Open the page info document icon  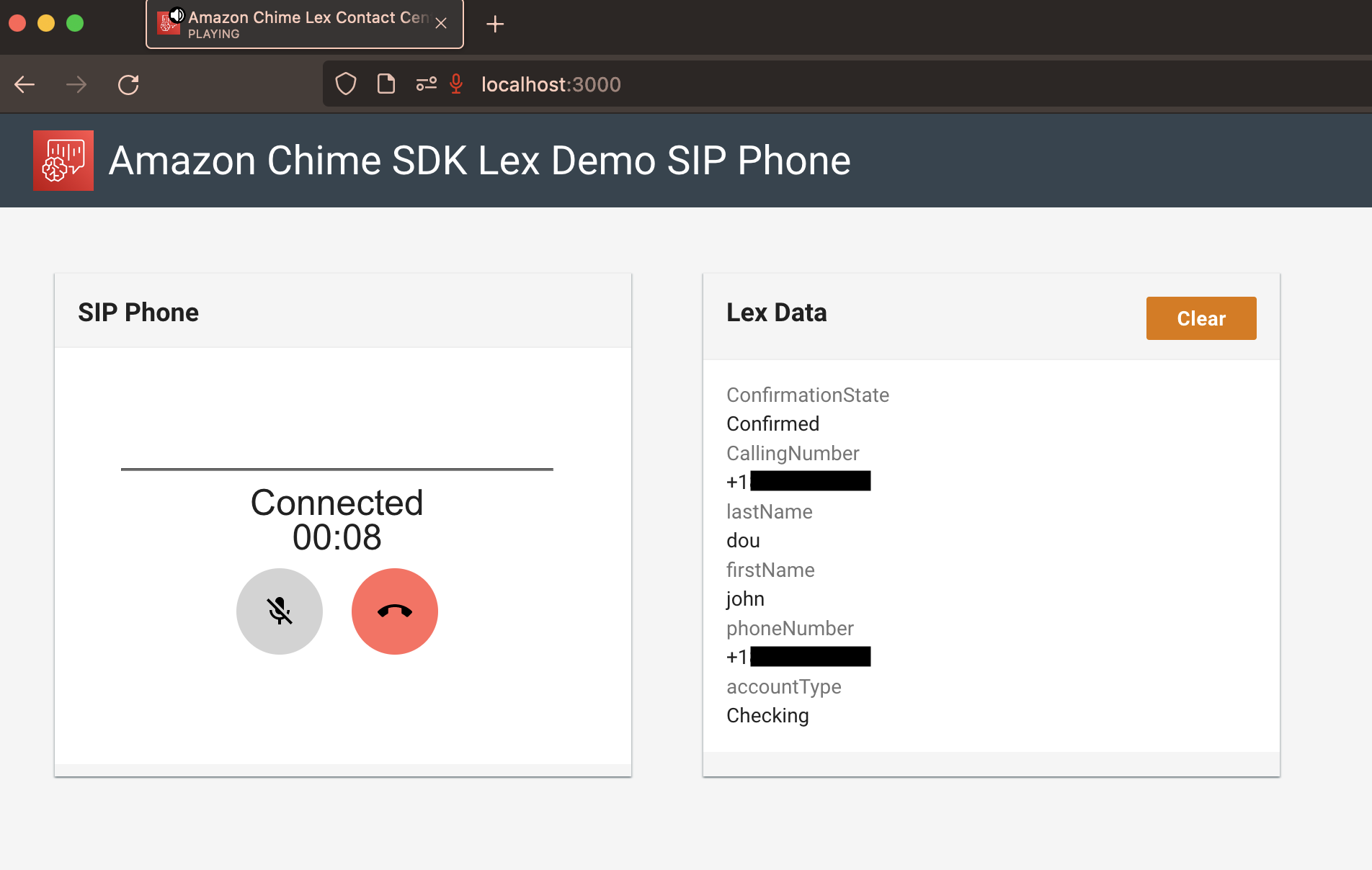coord(386,84)
